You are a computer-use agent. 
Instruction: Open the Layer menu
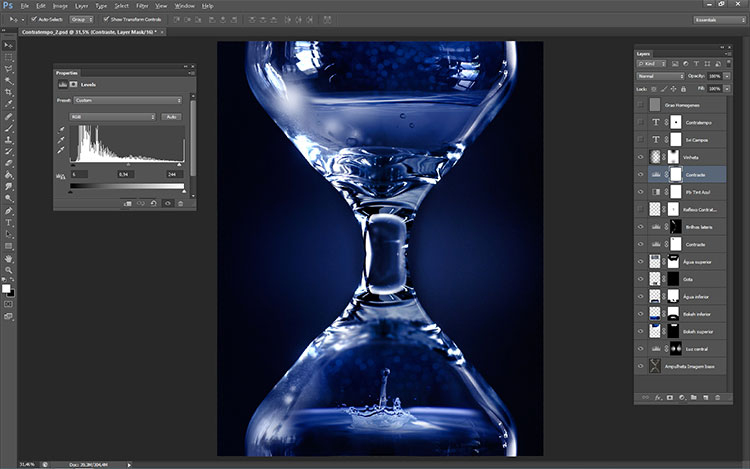pos(81,6)
